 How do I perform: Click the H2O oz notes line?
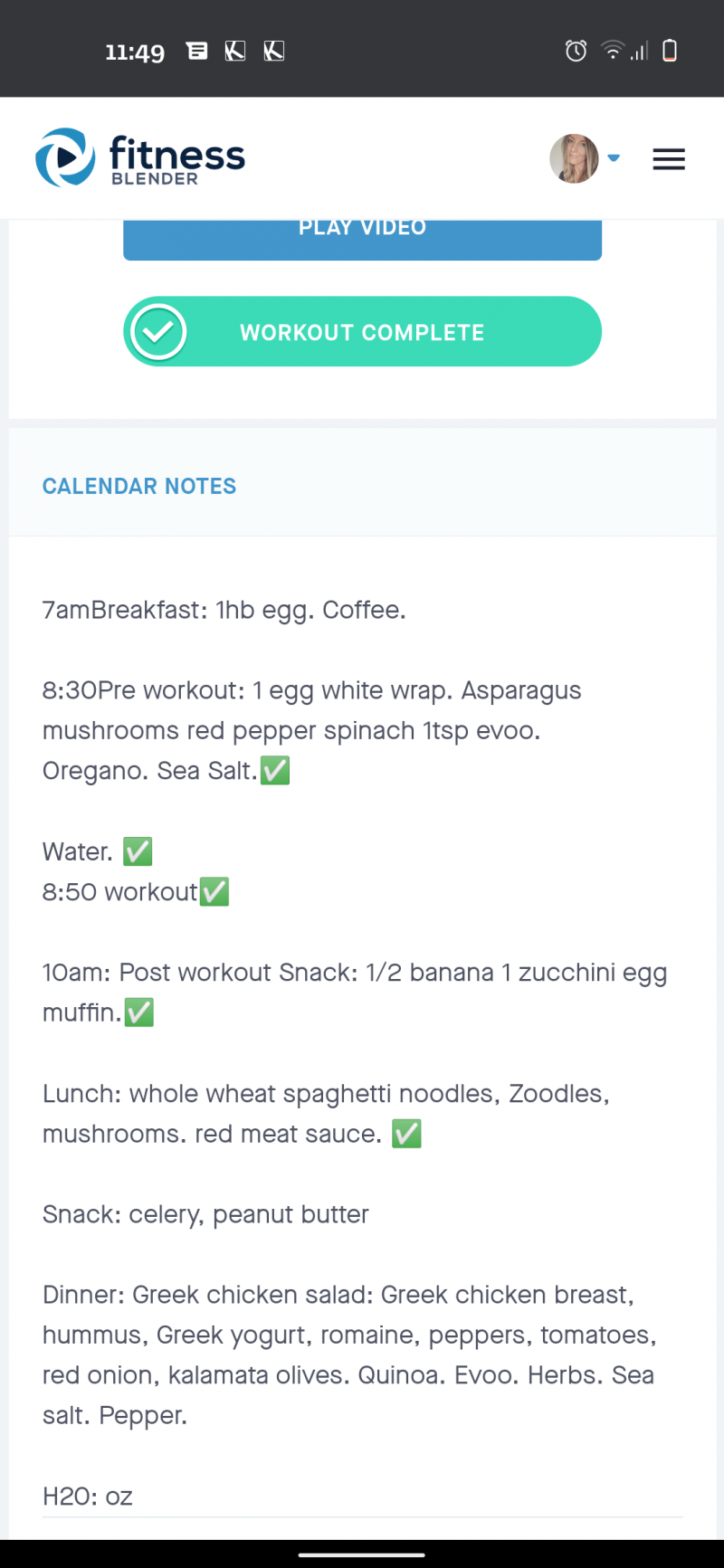[x=88, y=1496]
